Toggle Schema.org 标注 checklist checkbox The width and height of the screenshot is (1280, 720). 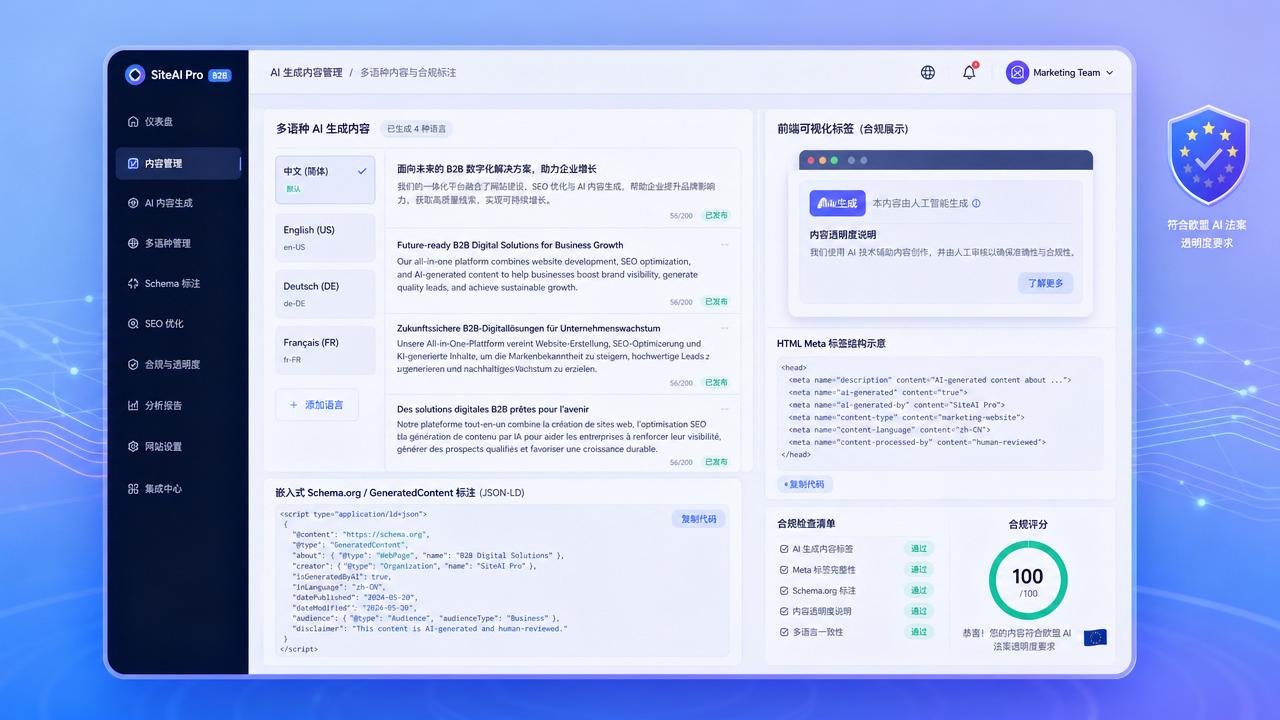tap(784, 591)
